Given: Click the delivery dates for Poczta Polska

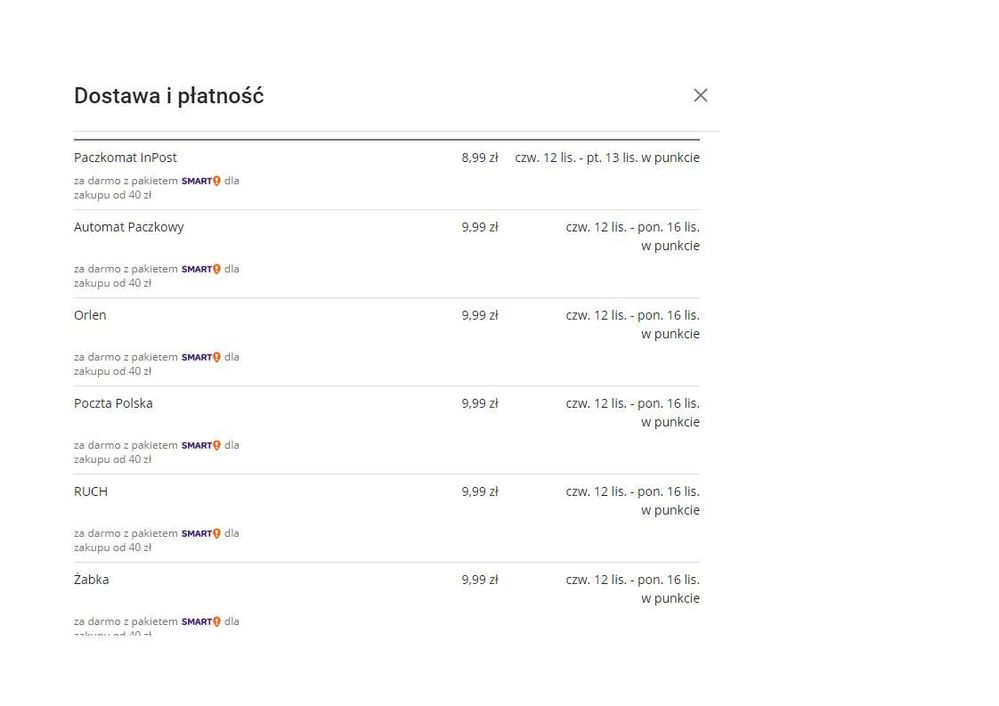Looking at the screenshot, I should [x=632, y=412].
